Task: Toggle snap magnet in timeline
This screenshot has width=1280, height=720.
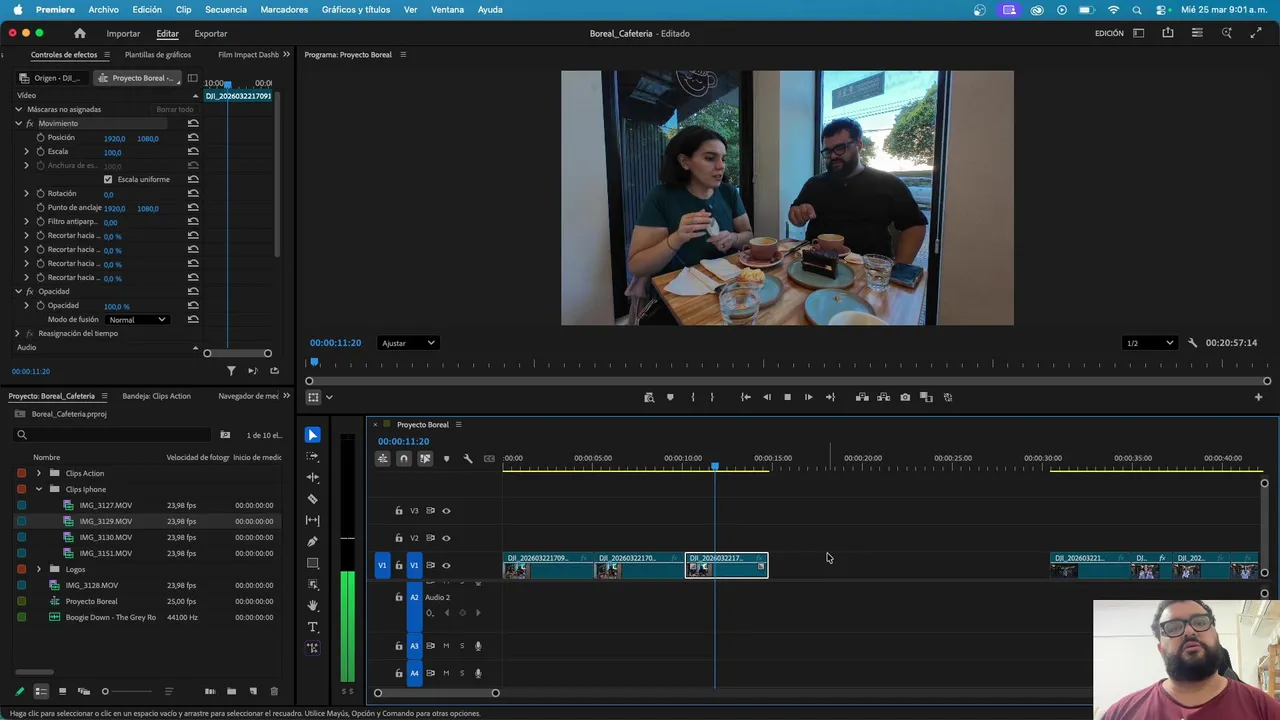Action: [x=403, y=458]
